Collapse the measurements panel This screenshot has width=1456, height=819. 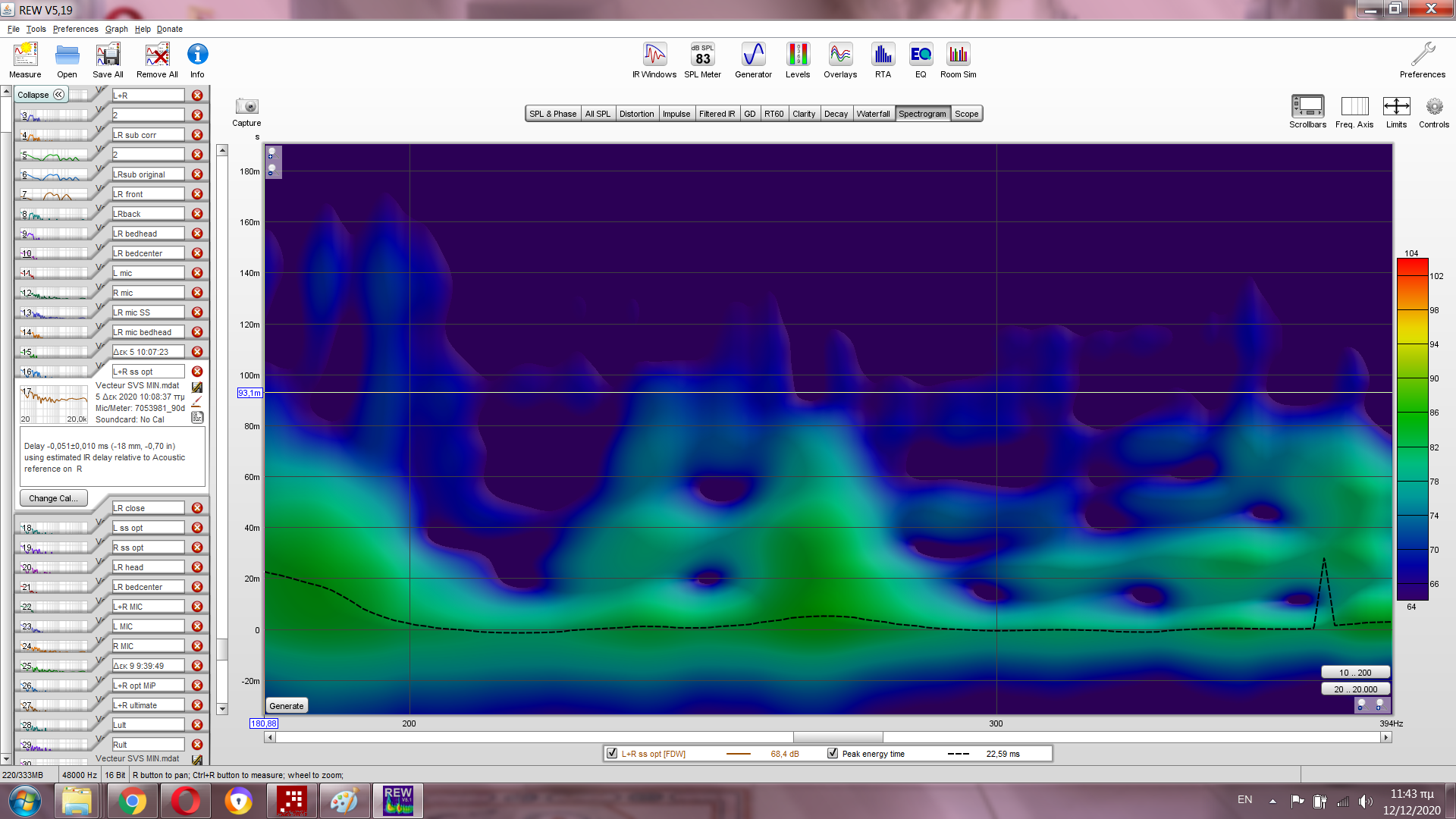pyautogui.click(x=41, y=95)
